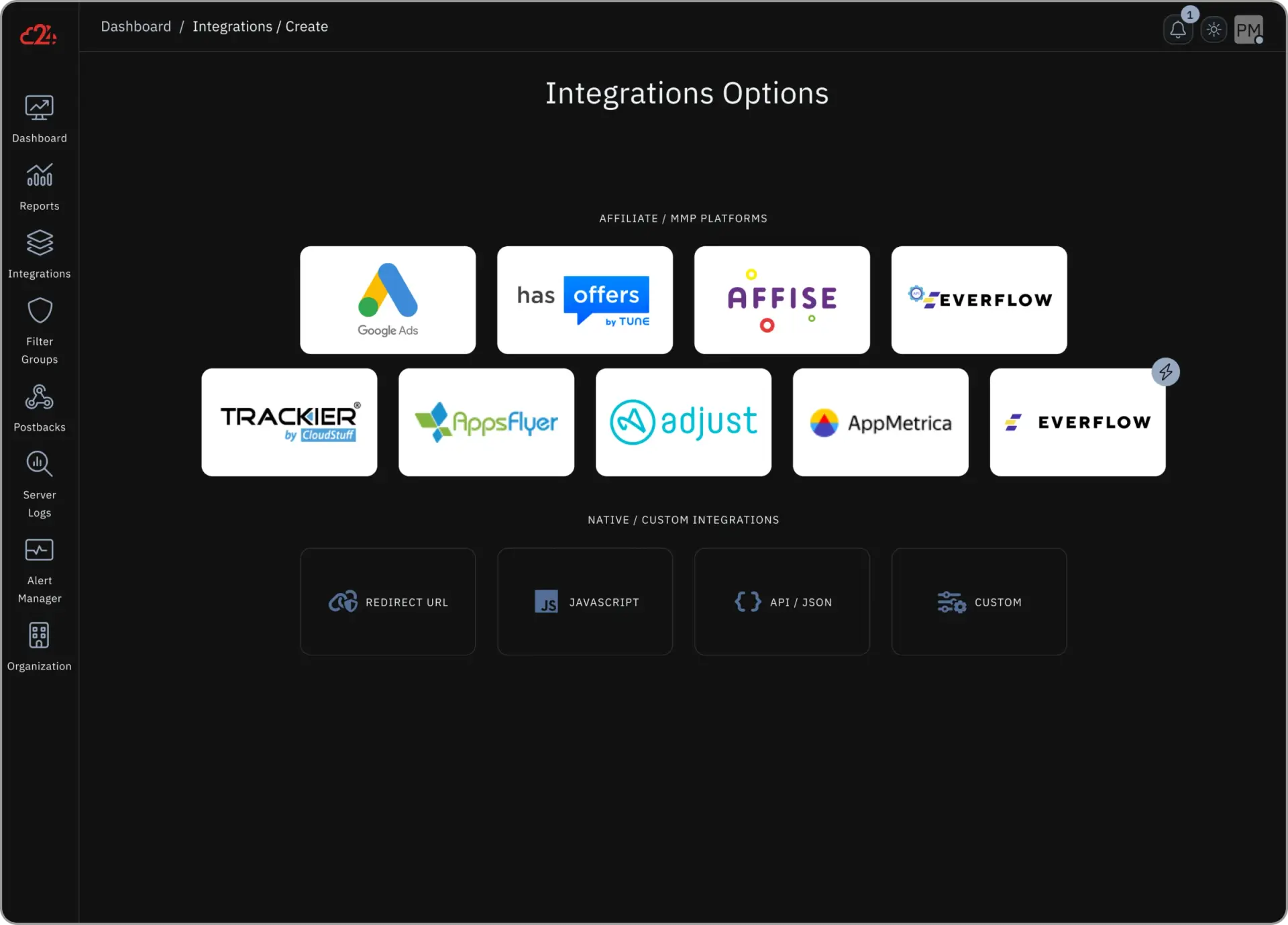The height and width of the screenshot is (925, 1288).
Task: Open Organization in sidebar
Action: pos(40,647)
